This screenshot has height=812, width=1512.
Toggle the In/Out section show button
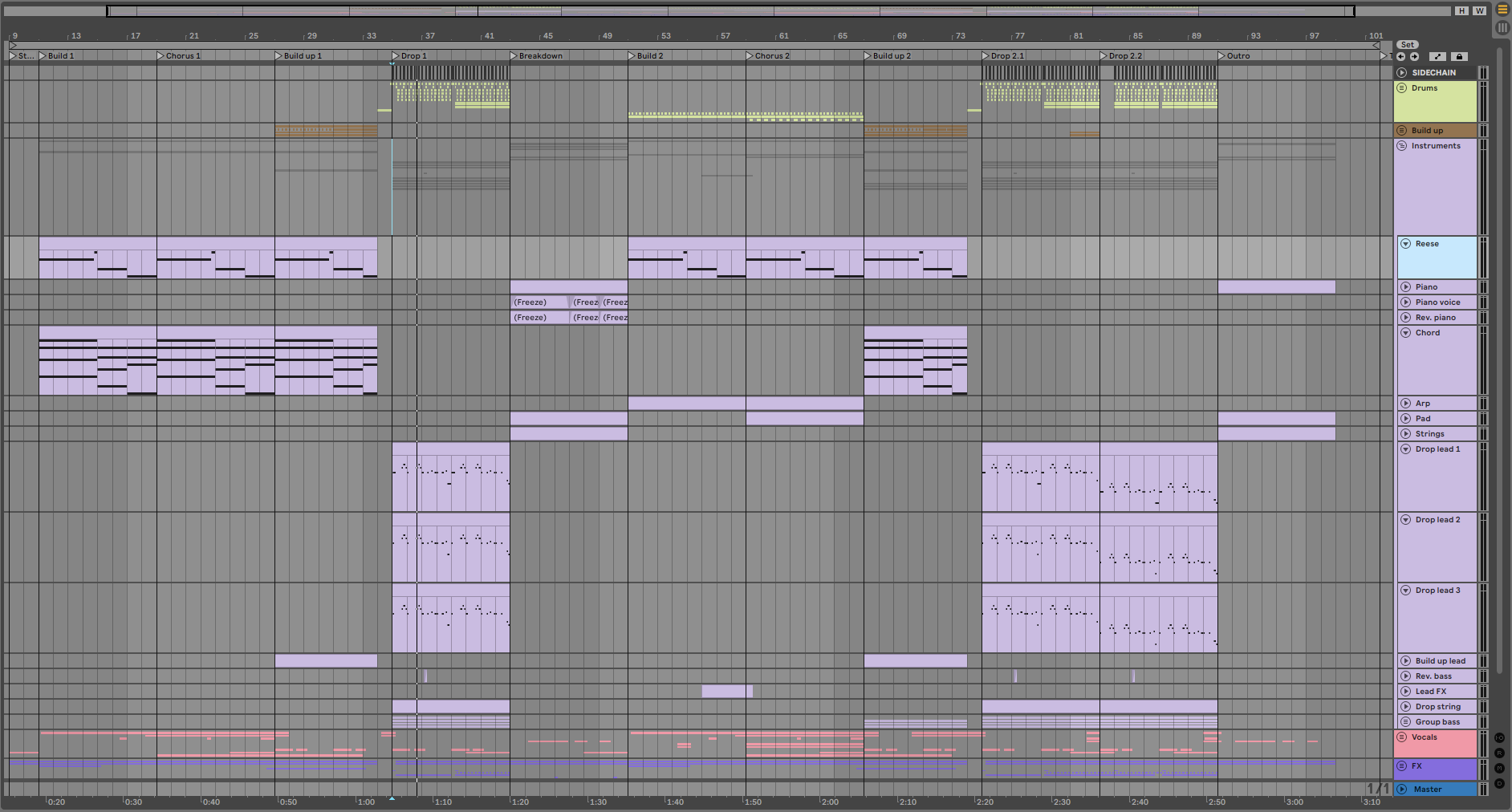(1499, 737)
